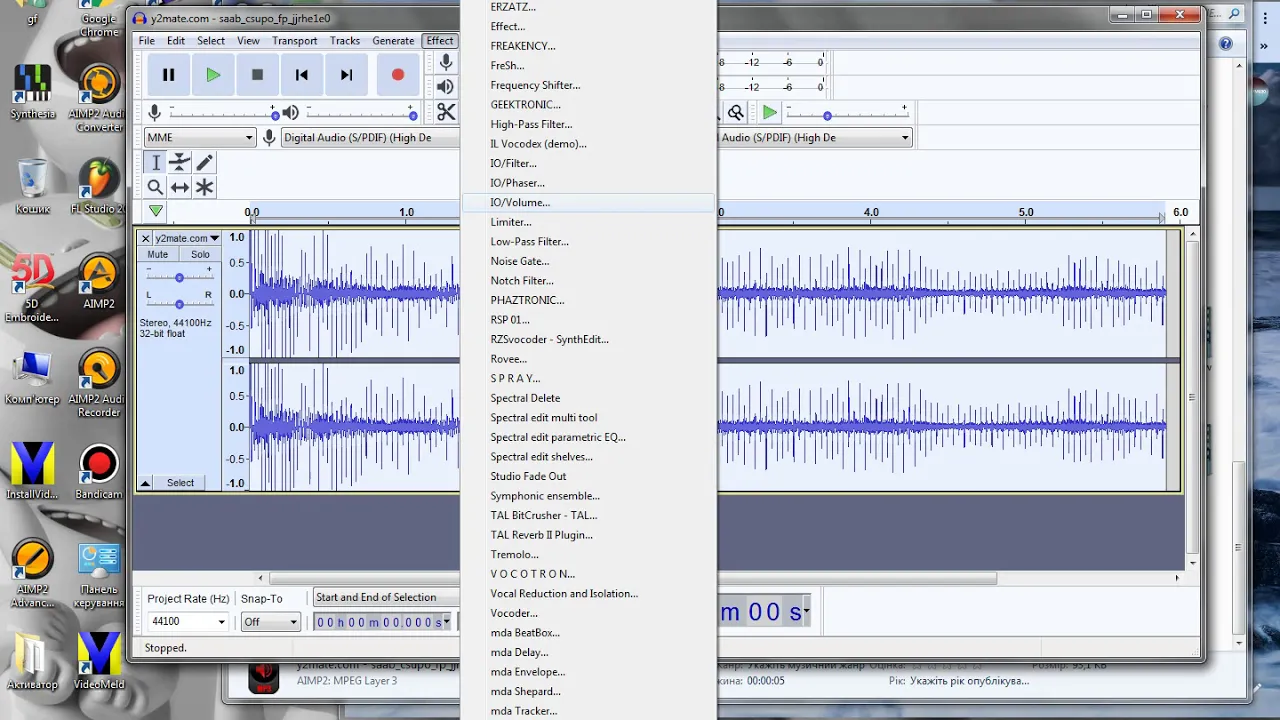Open the Transport menu
1280x720 pixels.
(295, 41)
